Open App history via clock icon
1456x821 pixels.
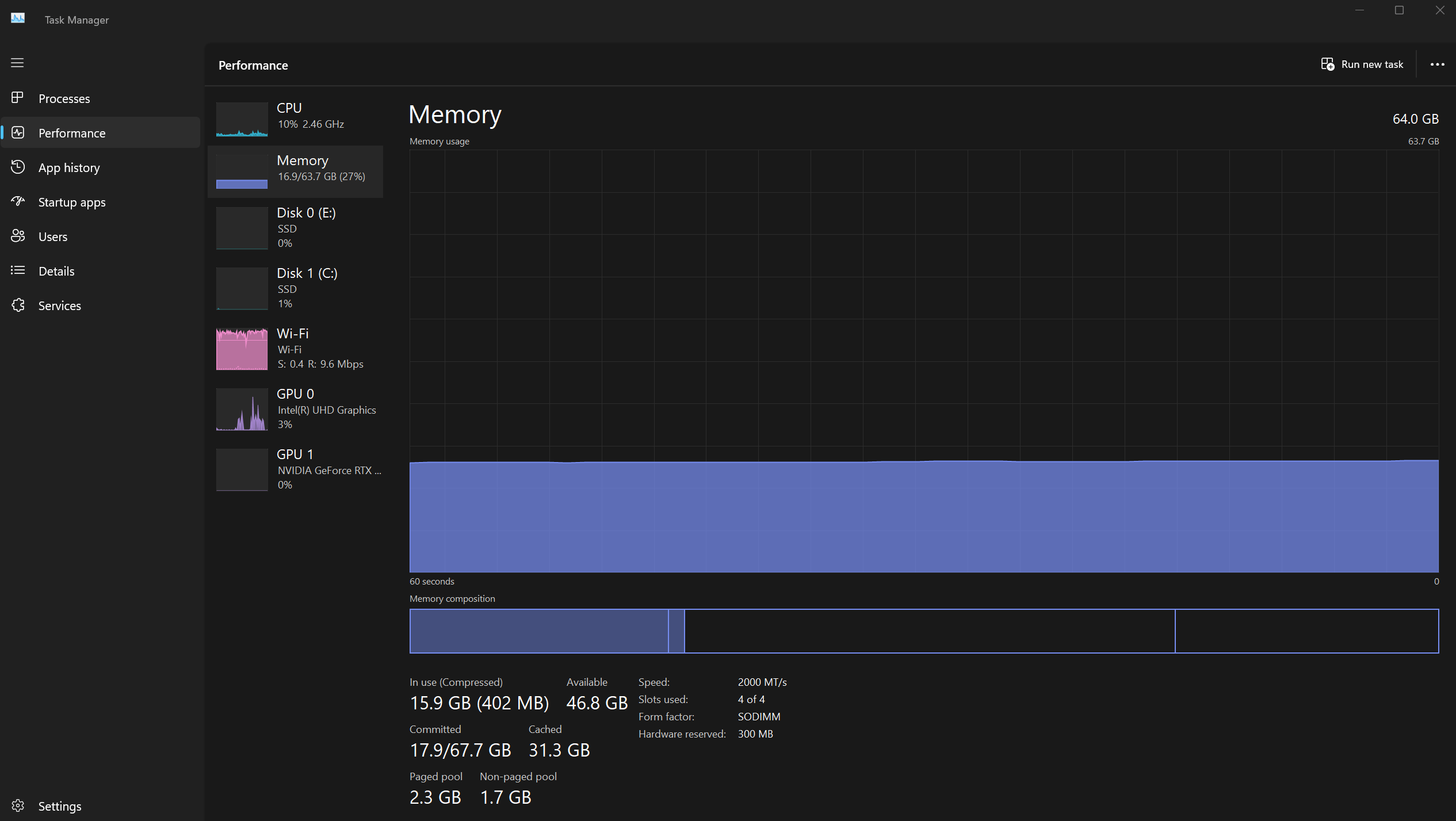[x=17, y=167]
